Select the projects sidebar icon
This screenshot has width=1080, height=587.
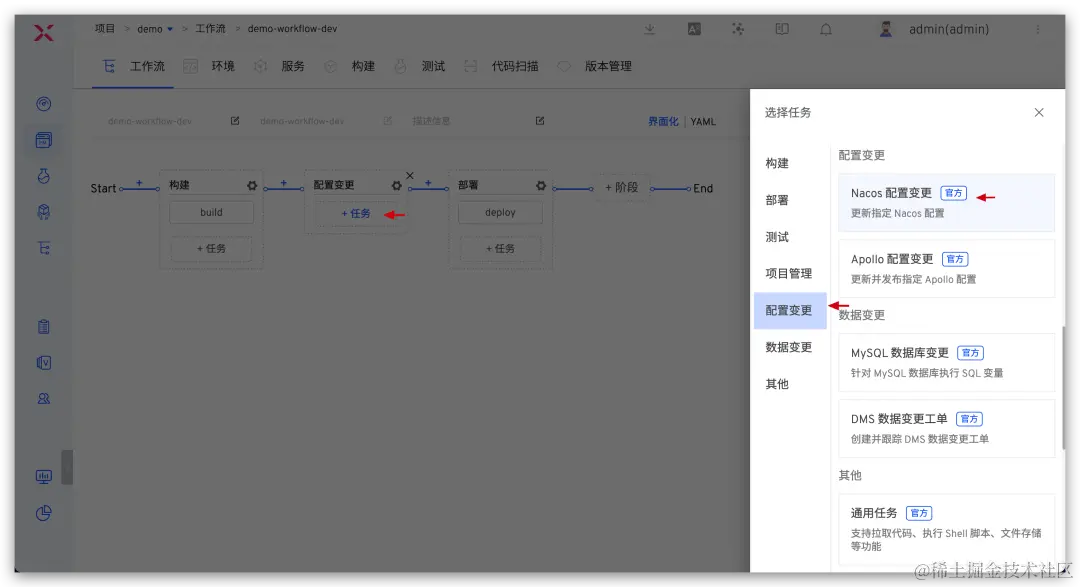(43, 140)
